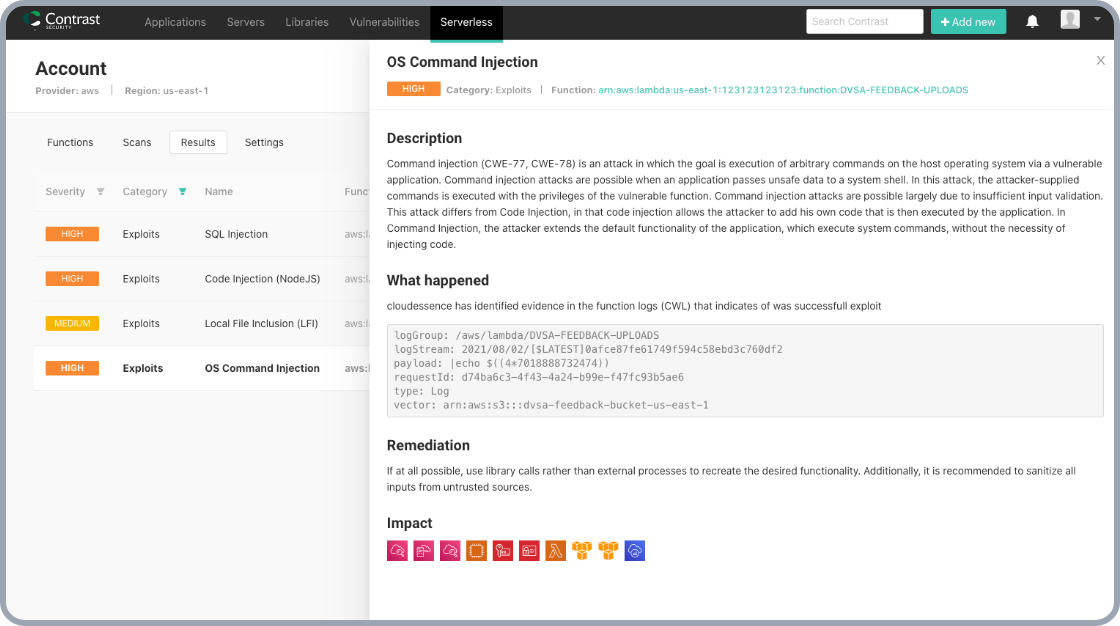Open the Category column filter
1120x626 pixels.
[182, 192]
